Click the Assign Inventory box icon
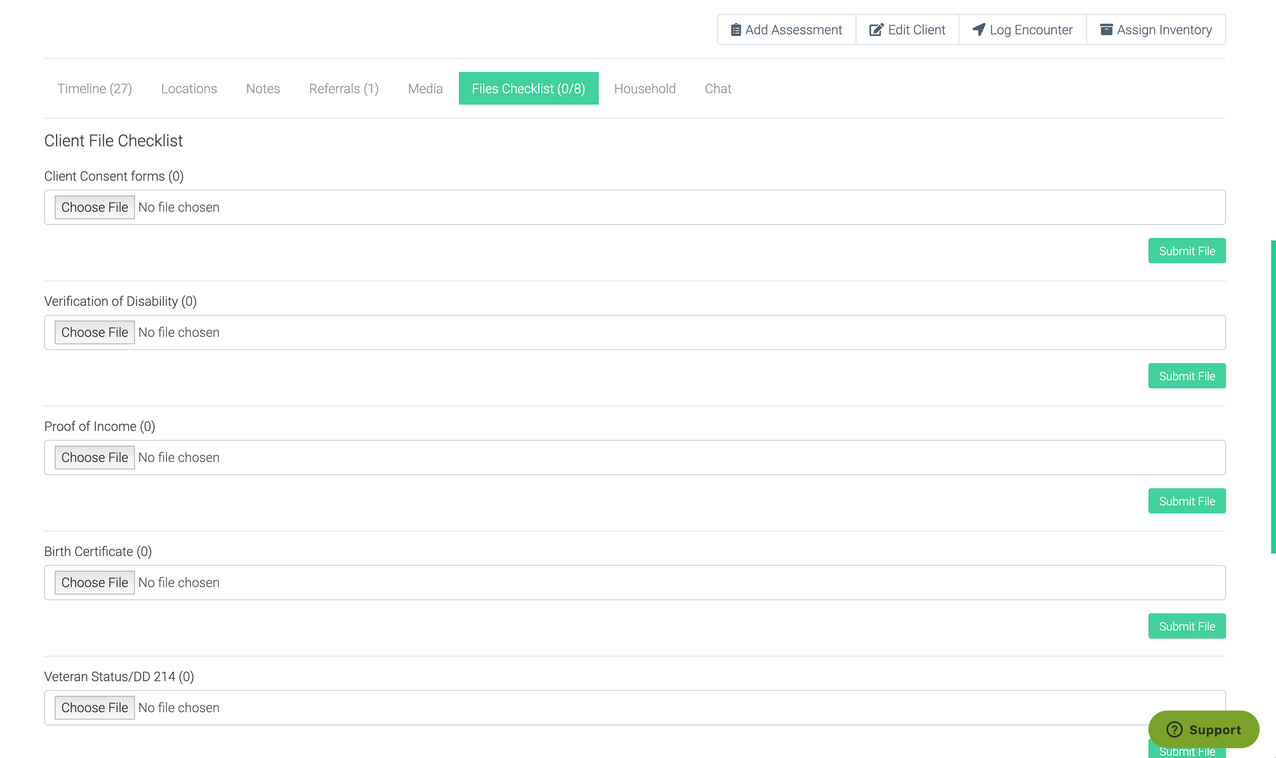The image size is (1276, 758). click(1106, 30)
